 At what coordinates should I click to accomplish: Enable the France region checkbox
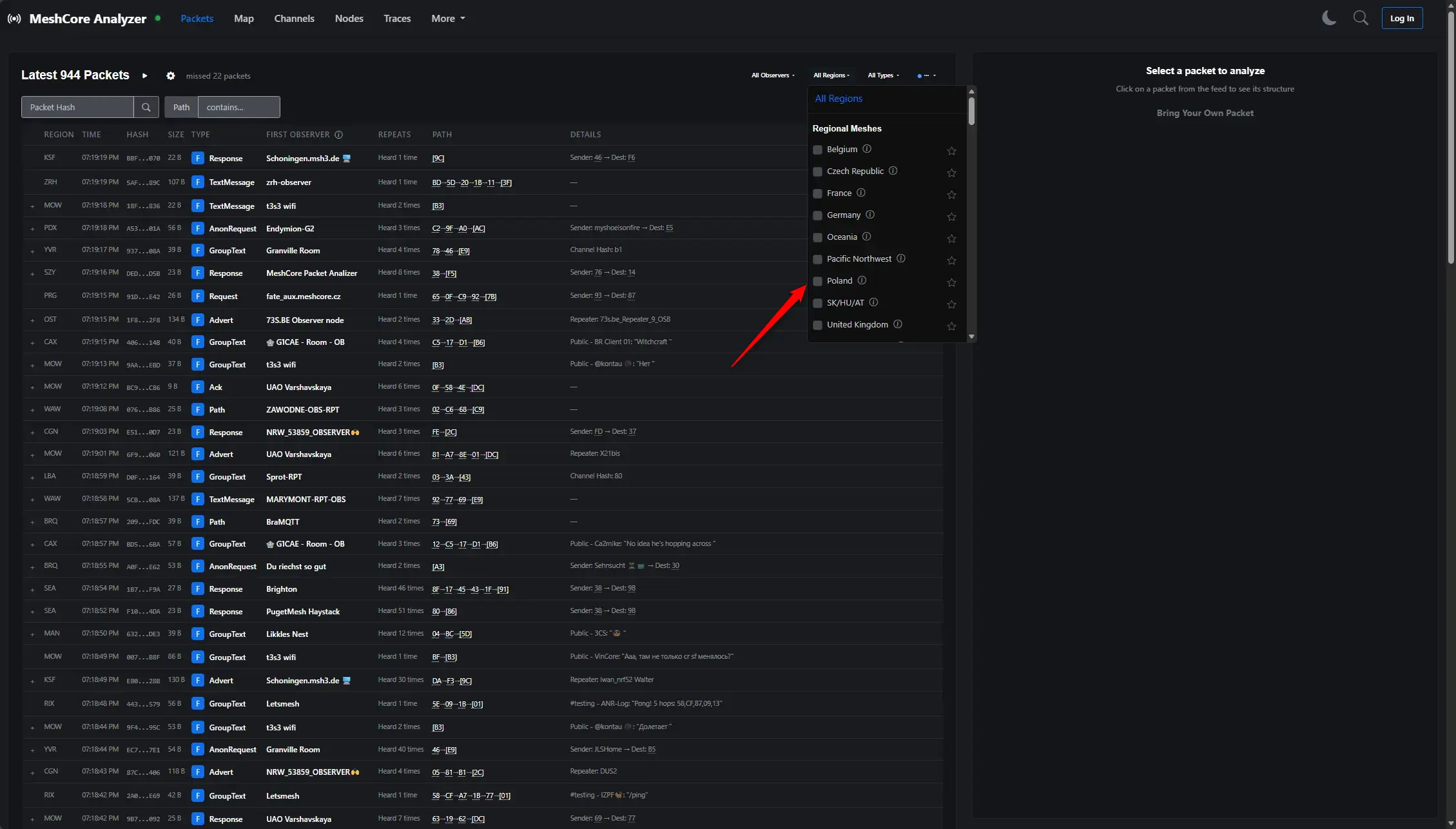[x=817, y=193]
